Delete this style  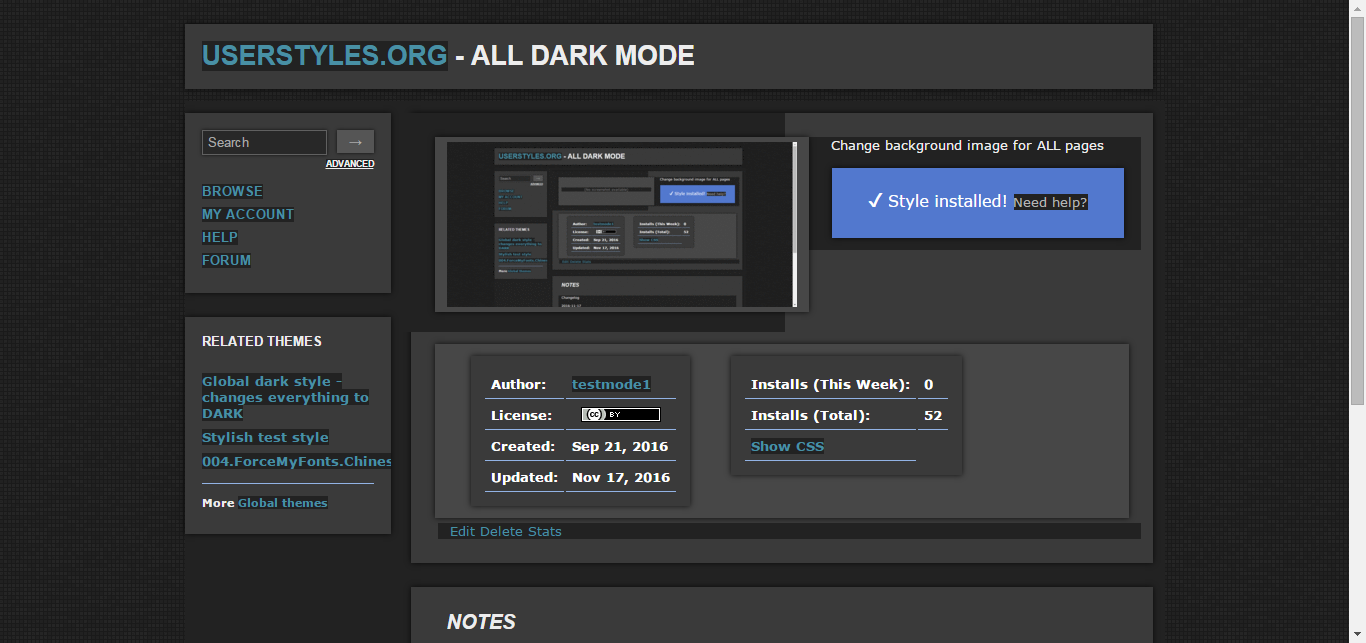(x=501, y=531)
